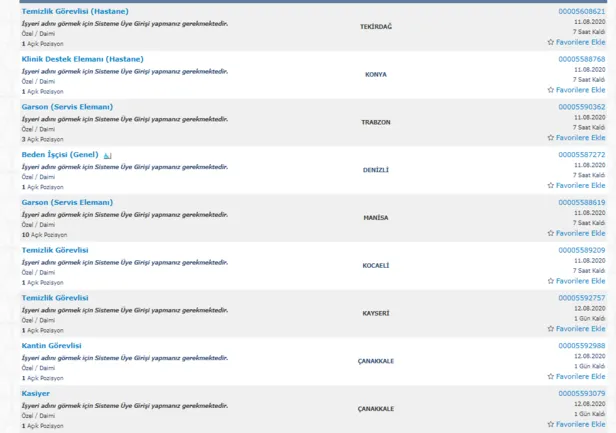616x433 pixels.
Task: Open the Klinik Destek Elemanı (Hastane) listing
Action: coord(82,60)
